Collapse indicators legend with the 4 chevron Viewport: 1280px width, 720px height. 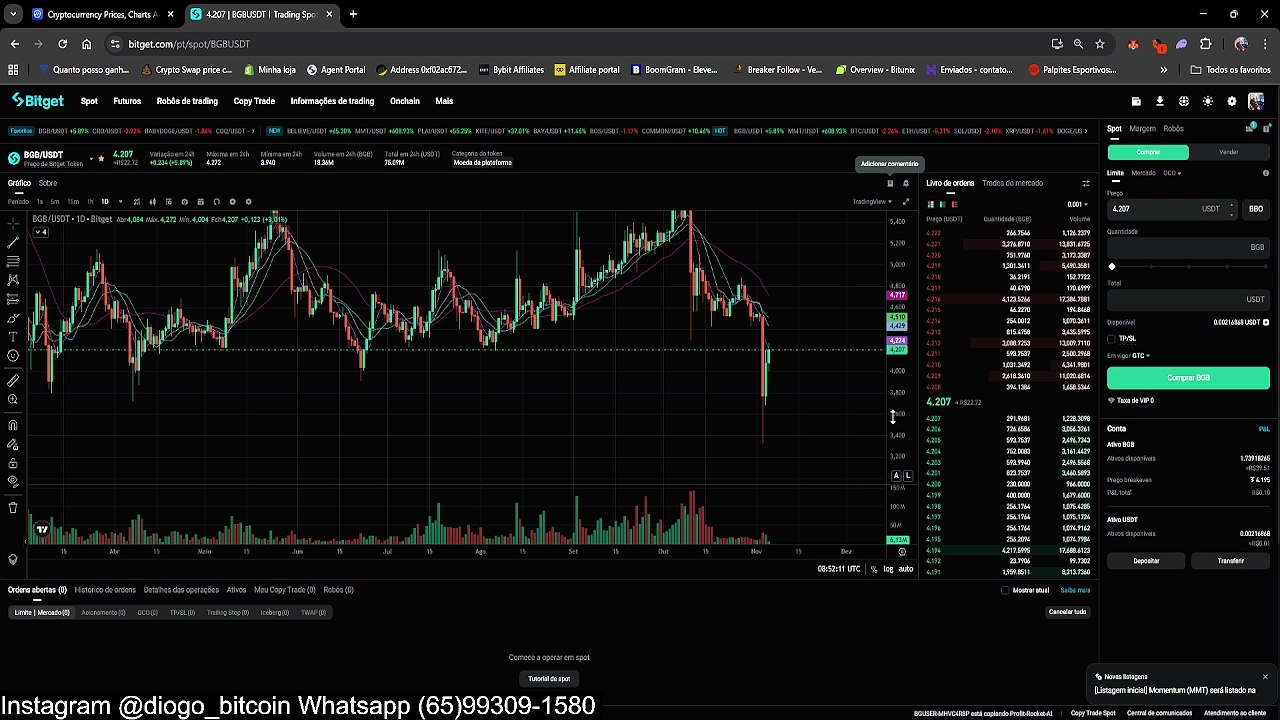coord(40,232)
